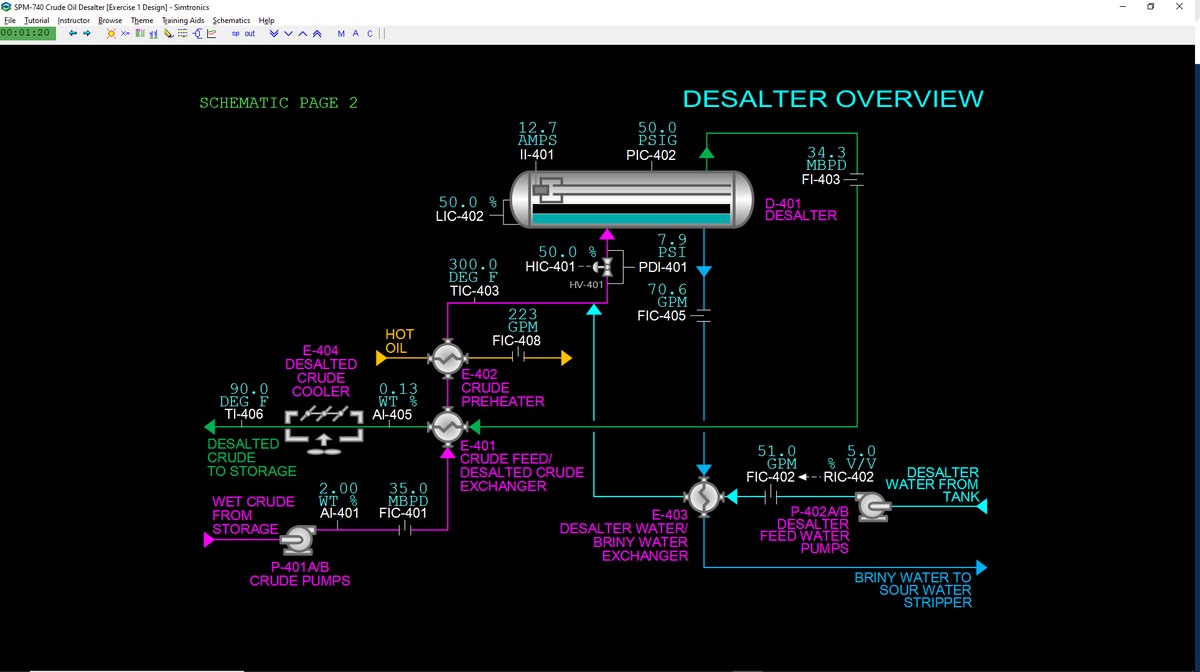Click the double up chevron fast increase
The image size is (1200, 672).
tap(317, 33)
